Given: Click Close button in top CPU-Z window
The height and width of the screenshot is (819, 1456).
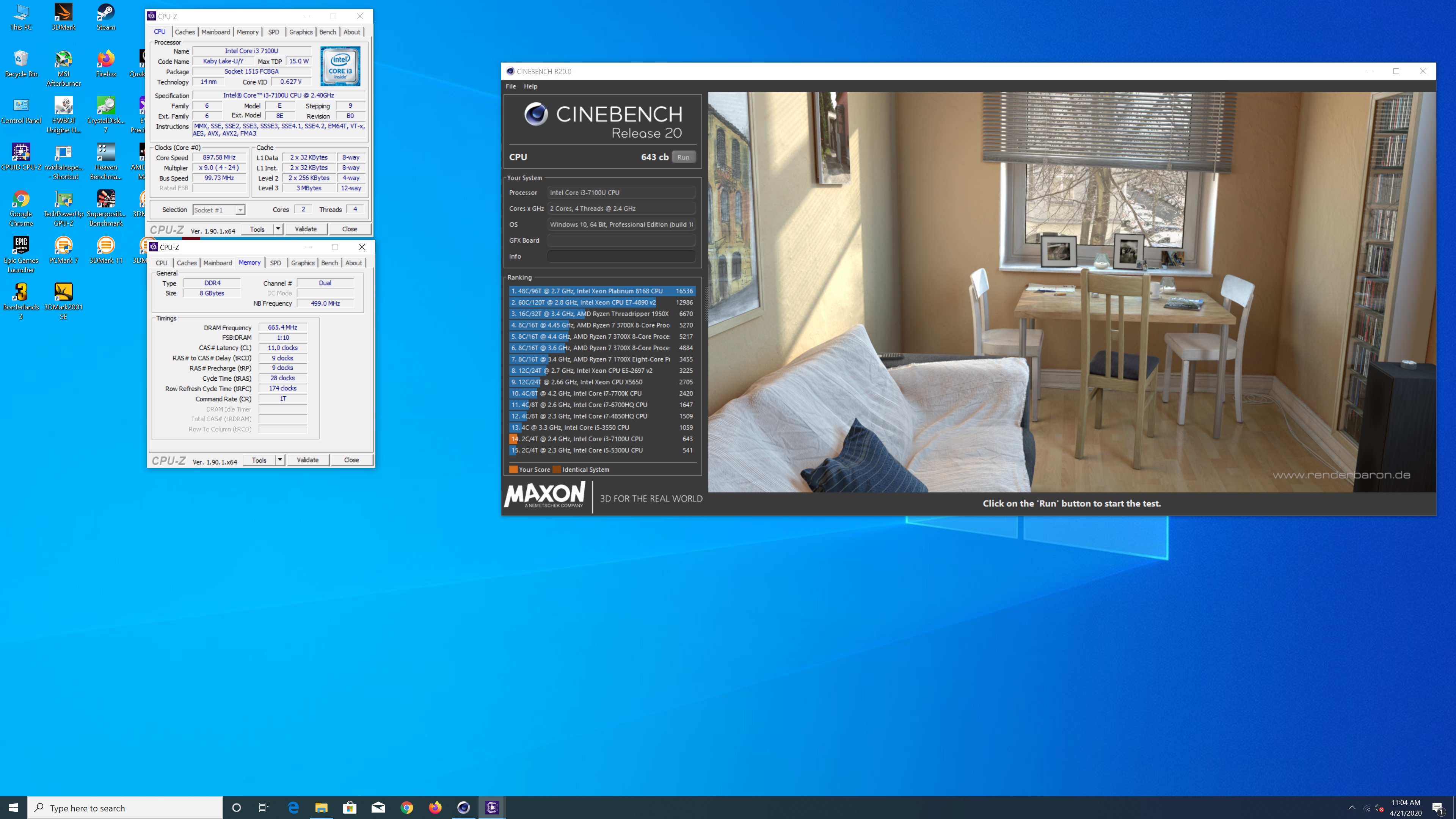Looking at the screenshot, I should click(350, 229).
